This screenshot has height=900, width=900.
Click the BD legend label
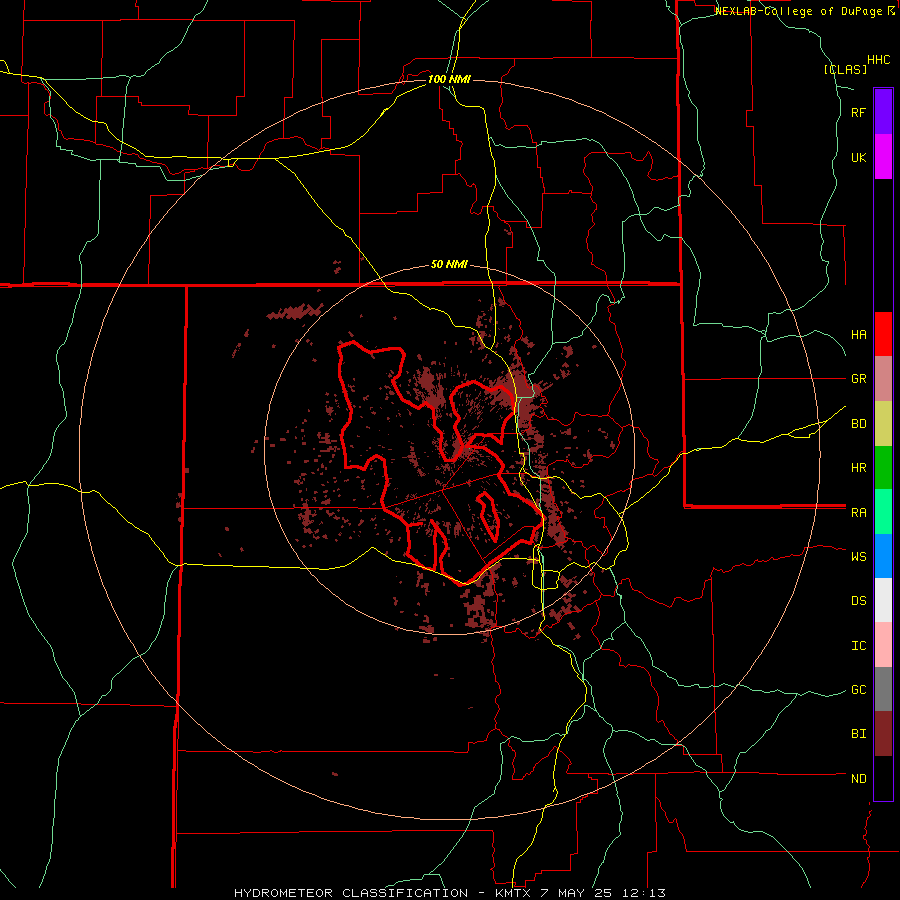coord(859,424)
